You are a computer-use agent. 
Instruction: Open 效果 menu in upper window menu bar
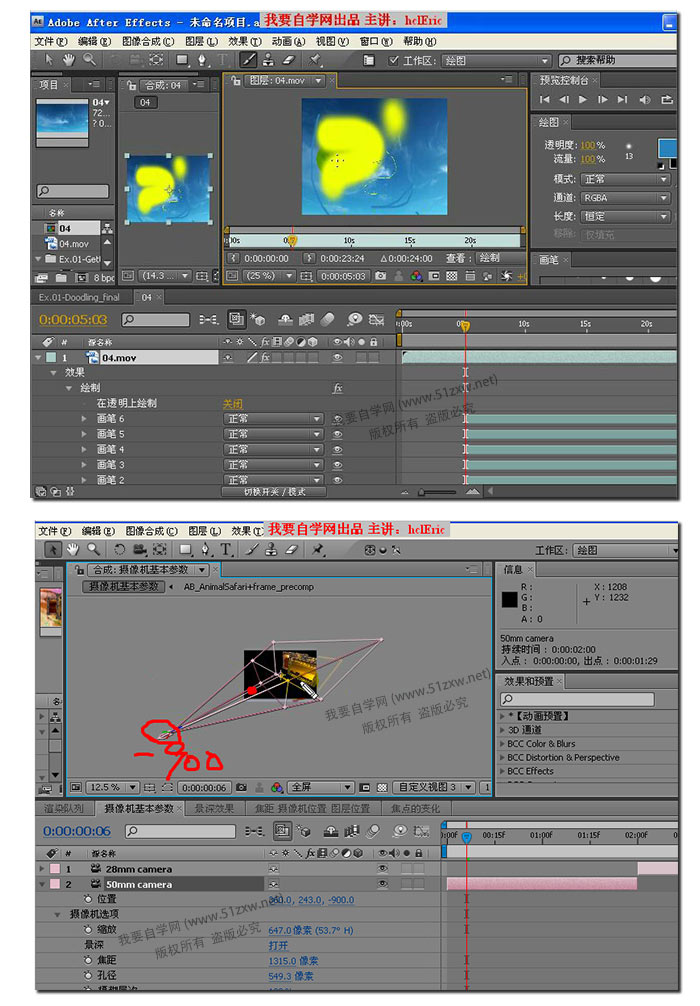coord(244,41)
